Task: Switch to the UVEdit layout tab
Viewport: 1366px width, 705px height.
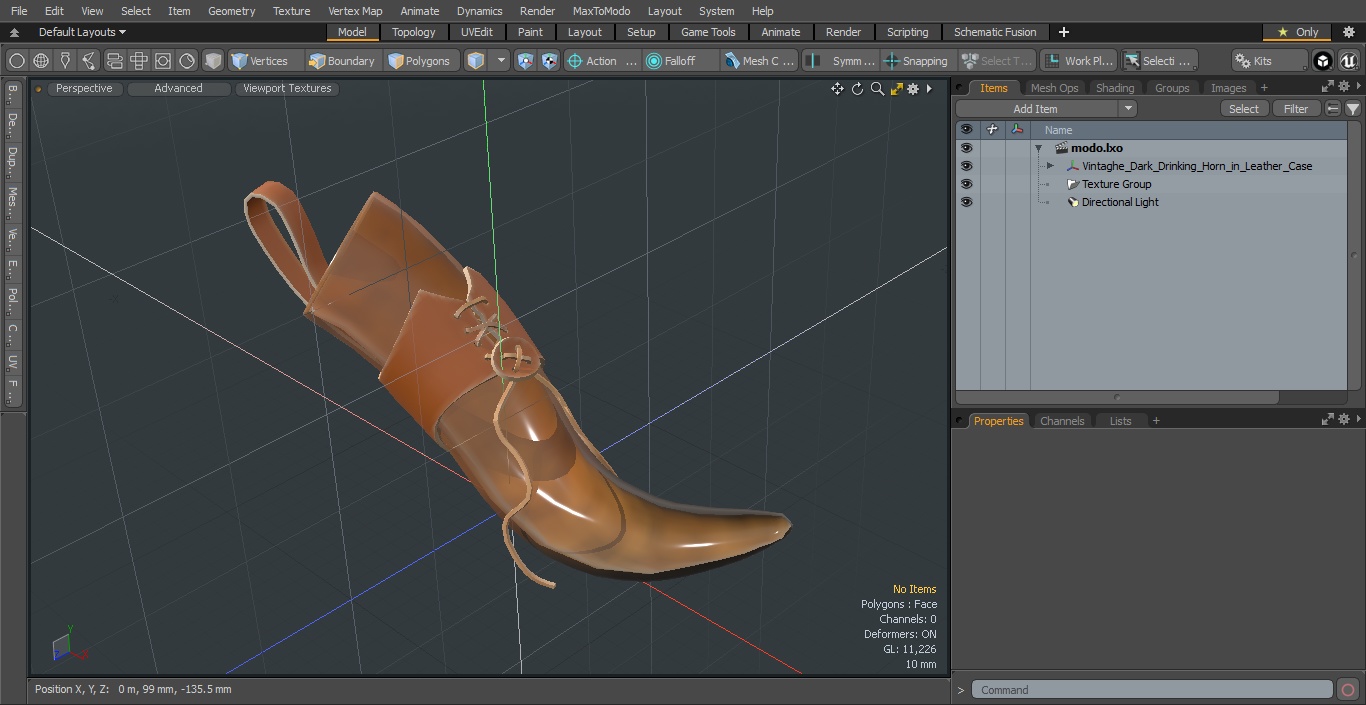Action: coord(476,32)
